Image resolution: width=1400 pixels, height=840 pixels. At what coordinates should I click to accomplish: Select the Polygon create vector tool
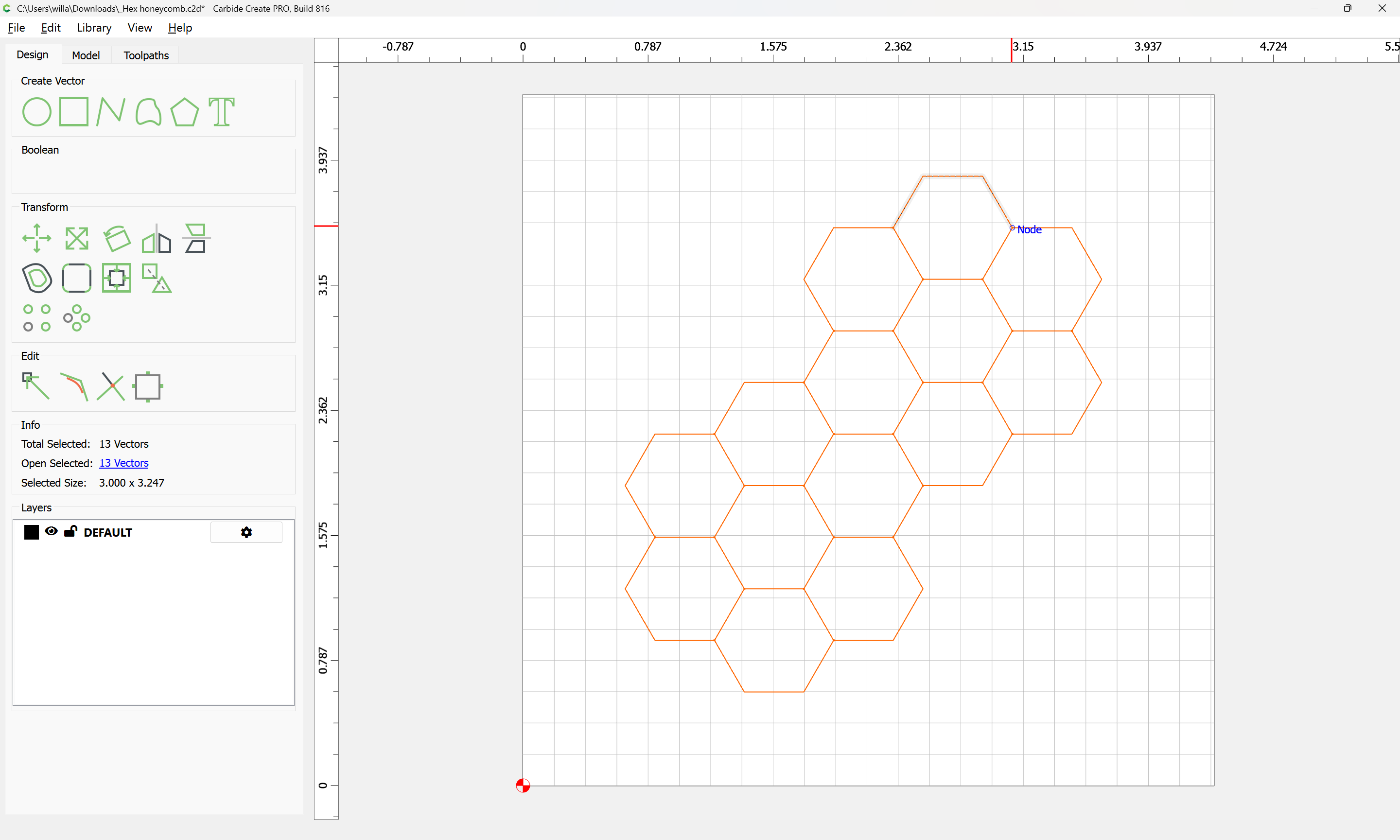click(x=184, y=111)
